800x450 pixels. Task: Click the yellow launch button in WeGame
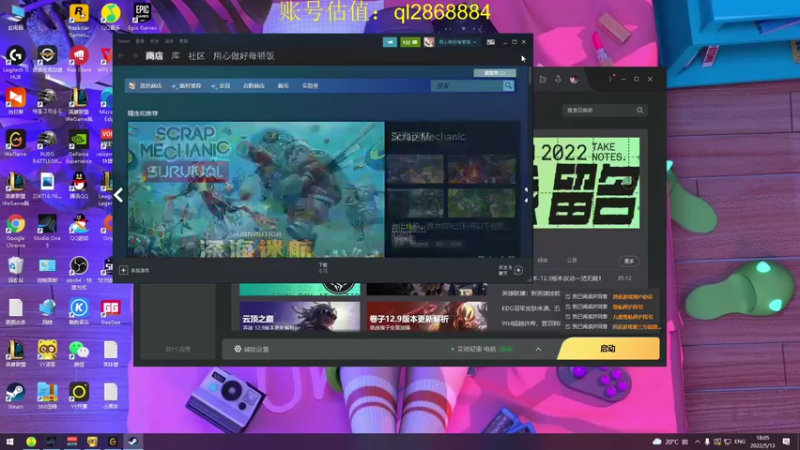[608, 349]
